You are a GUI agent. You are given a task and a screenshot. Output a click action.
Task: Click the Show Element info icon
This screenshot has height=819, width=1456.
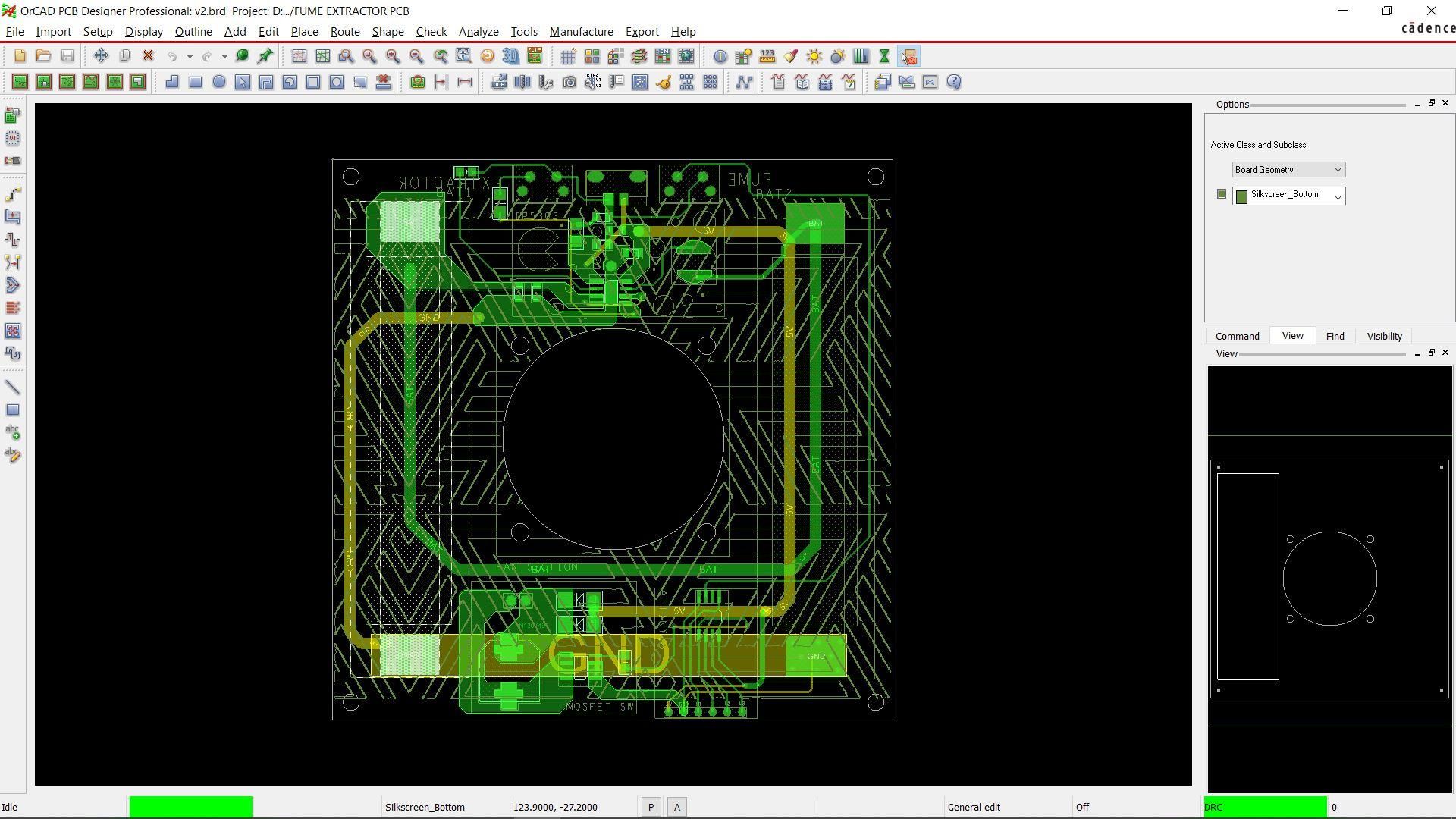(720, 56)
